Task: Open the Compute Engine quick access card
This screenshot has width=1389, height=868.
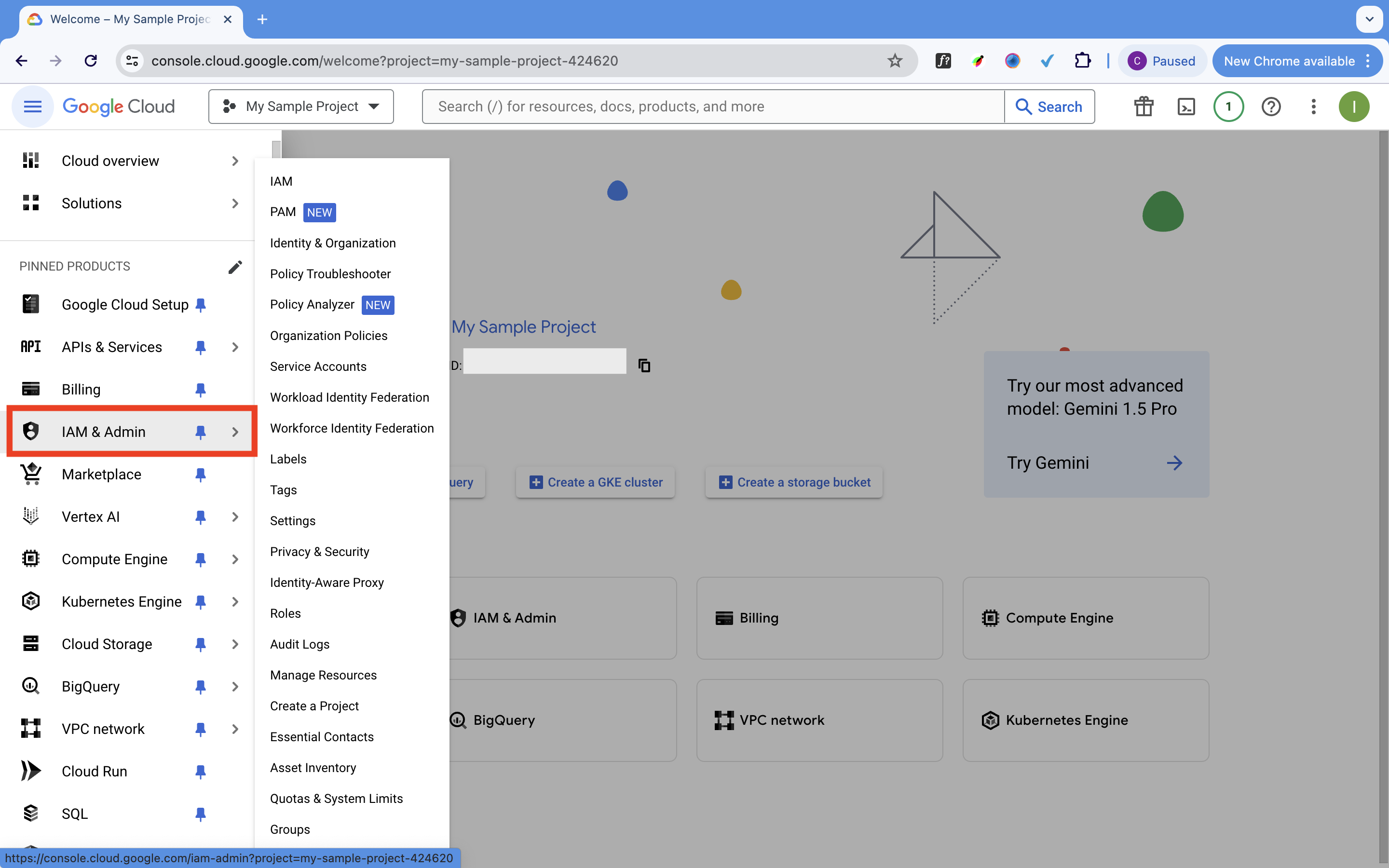Action: point(1085,618)
